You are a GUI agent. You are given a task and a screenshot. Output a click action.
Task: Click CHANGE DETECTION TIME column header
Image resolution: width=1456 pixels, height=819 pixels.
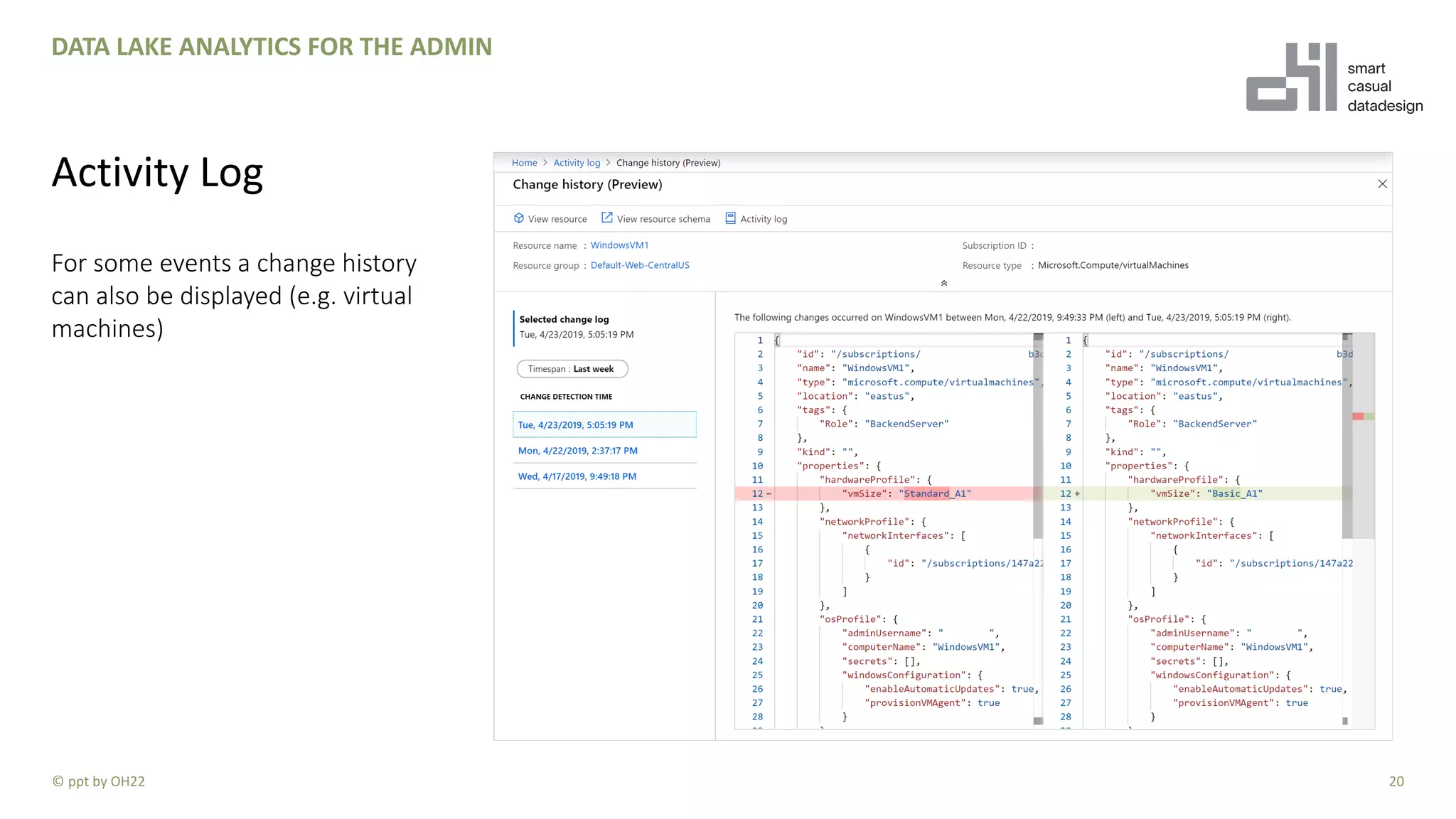(x=566, y=397)
